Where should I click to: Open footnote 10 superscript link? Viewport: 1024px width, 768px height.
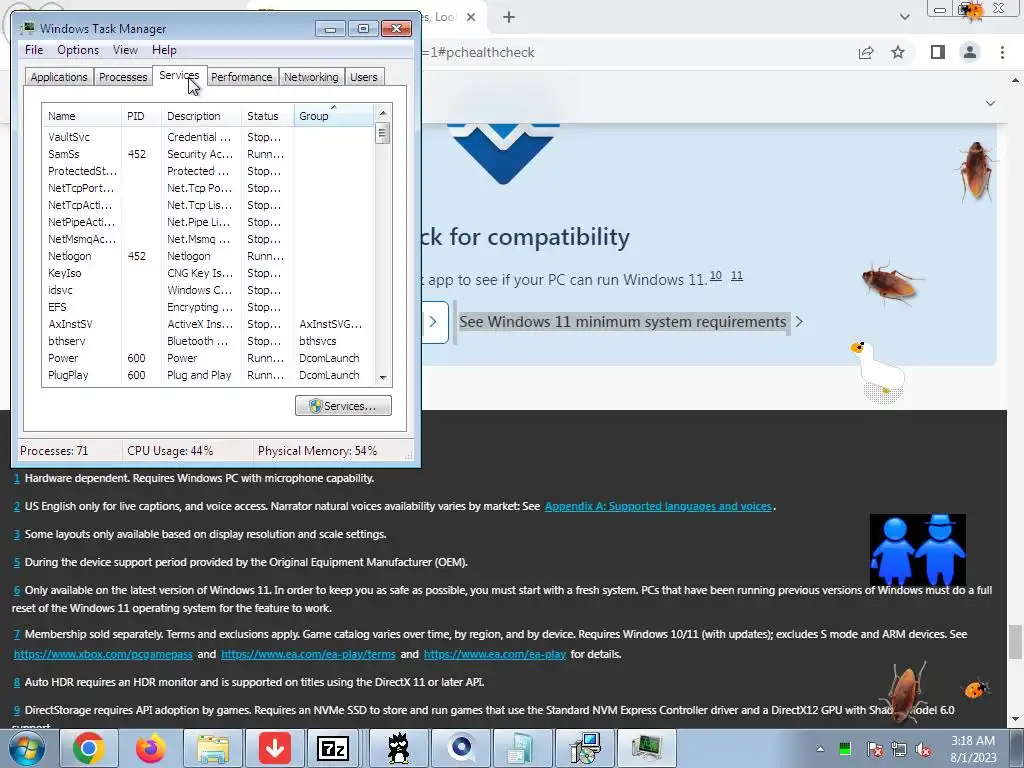pos(716,276)
